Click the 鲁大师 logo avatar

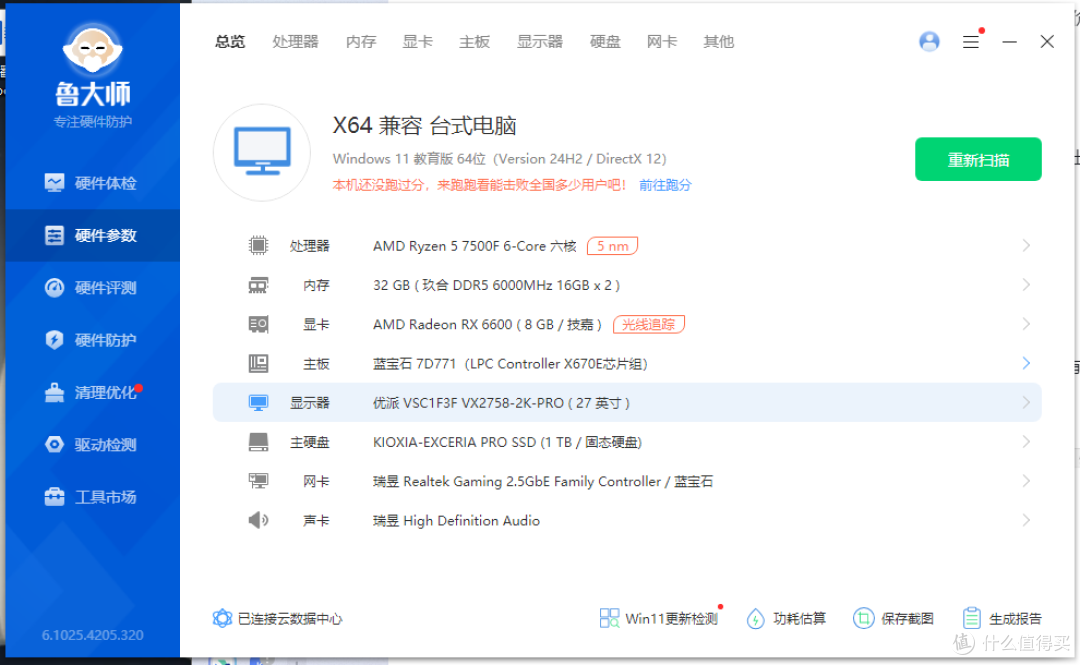[92, 50]
